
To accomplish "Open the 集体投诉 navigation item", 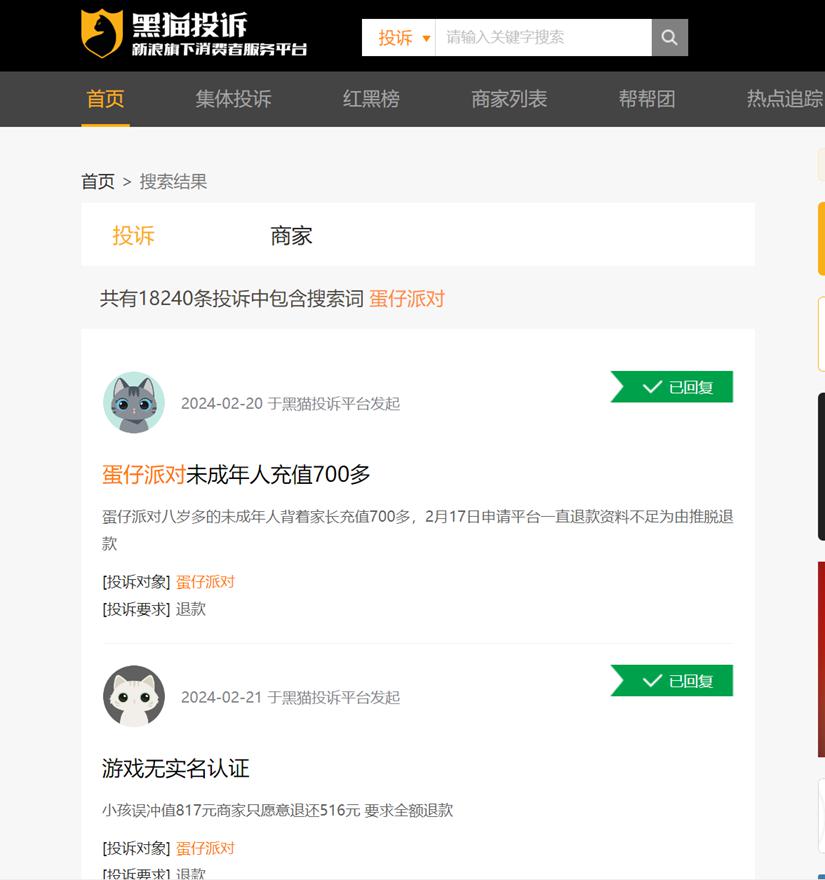I will 233,99.
